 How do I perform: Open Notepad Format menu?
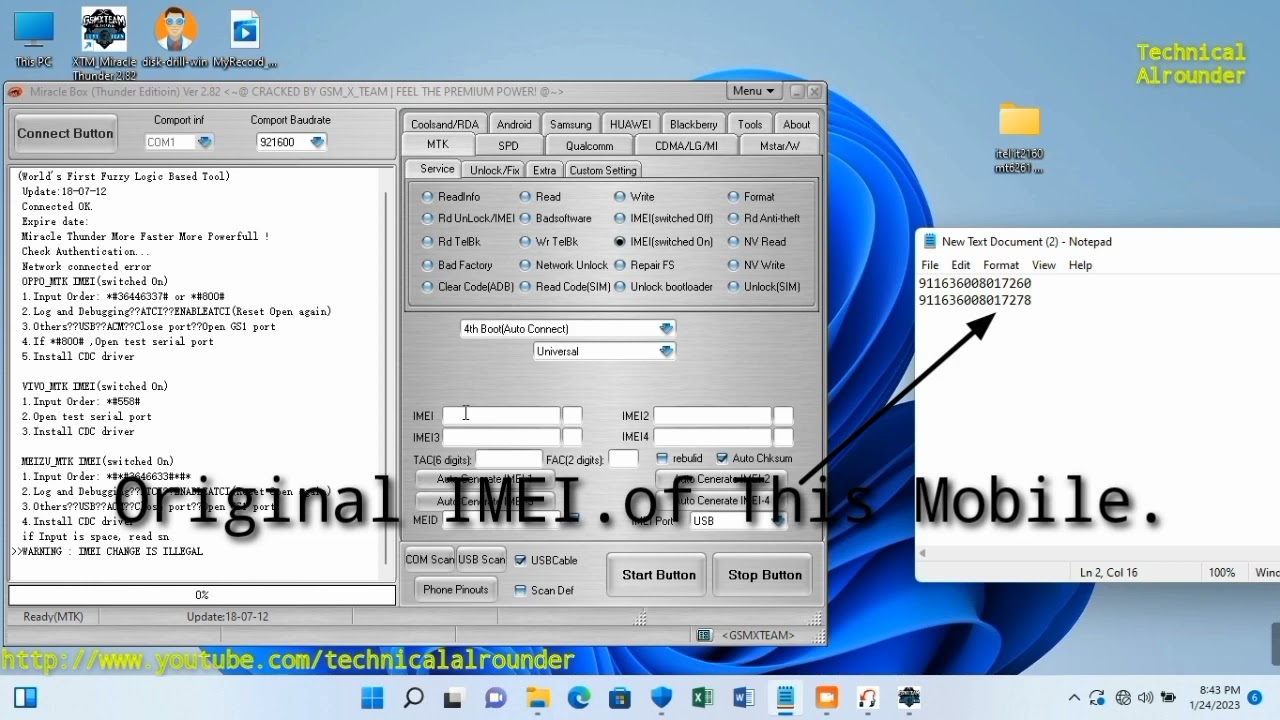click(1000, 265)
